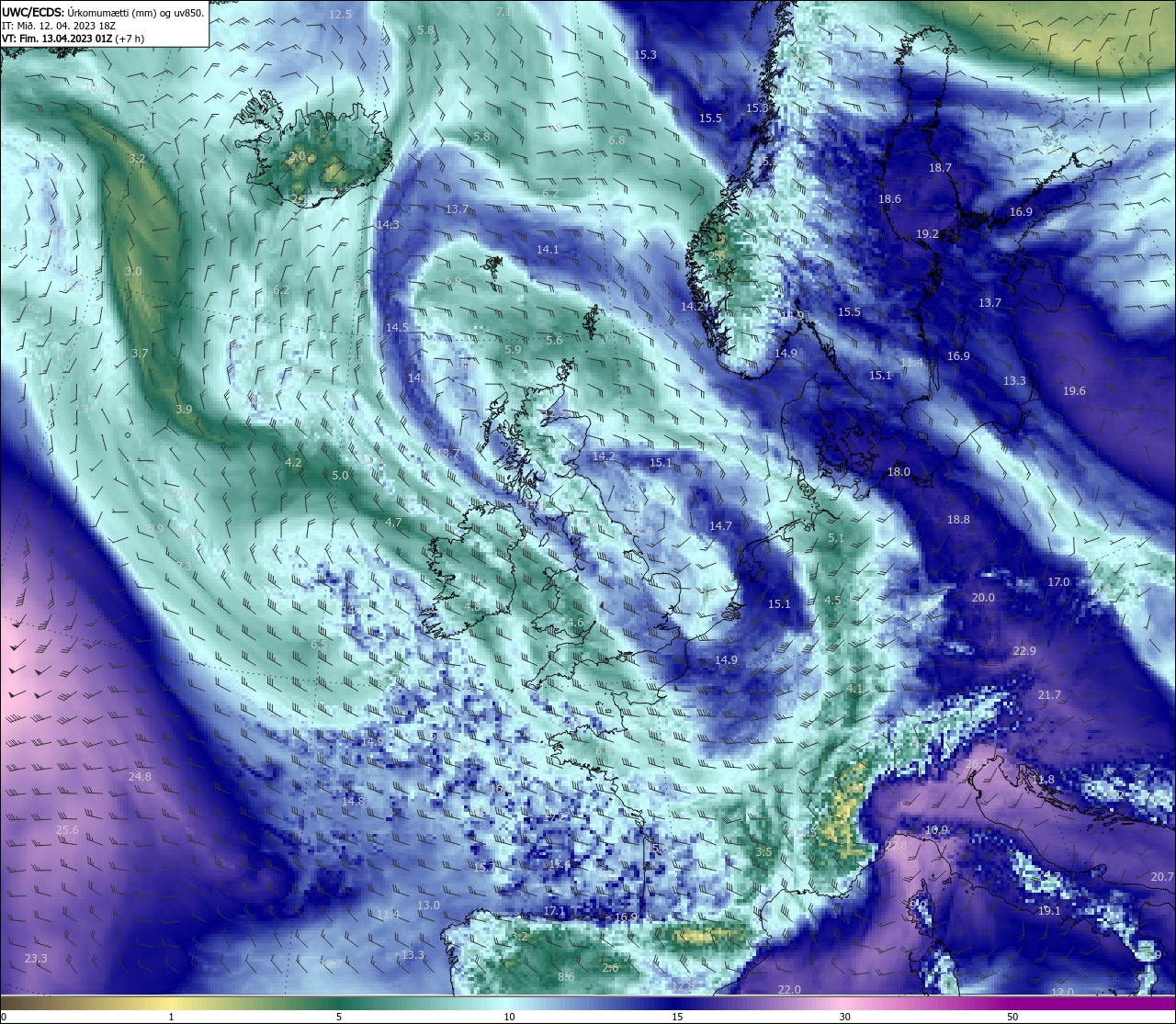This screenshot has width=1176, height=1024.
Task: Select the 24.8 value over the Atlantic
Action: 140,777
